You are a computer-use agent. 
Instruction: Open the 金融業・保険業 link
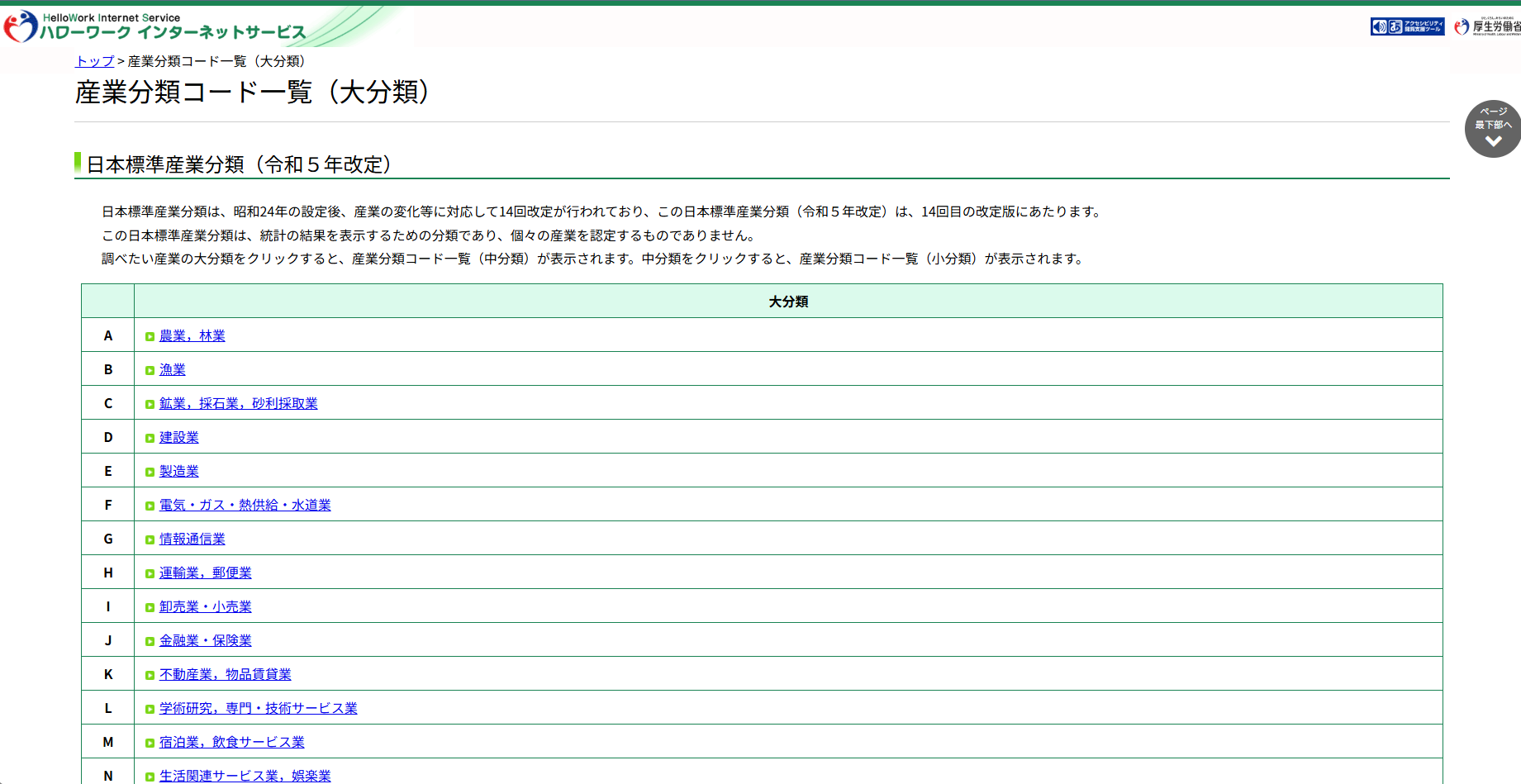(x=206, y=640)
